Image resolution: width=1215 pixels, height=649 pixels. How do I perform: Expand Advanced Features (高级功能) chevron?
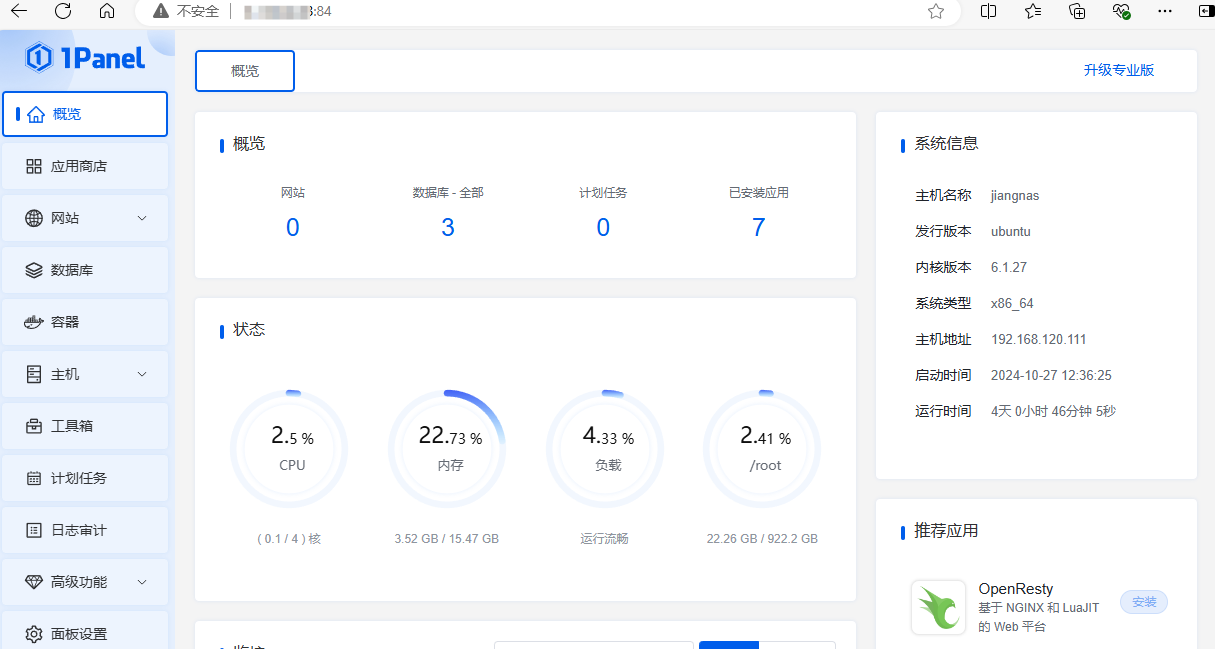point(142,582)
